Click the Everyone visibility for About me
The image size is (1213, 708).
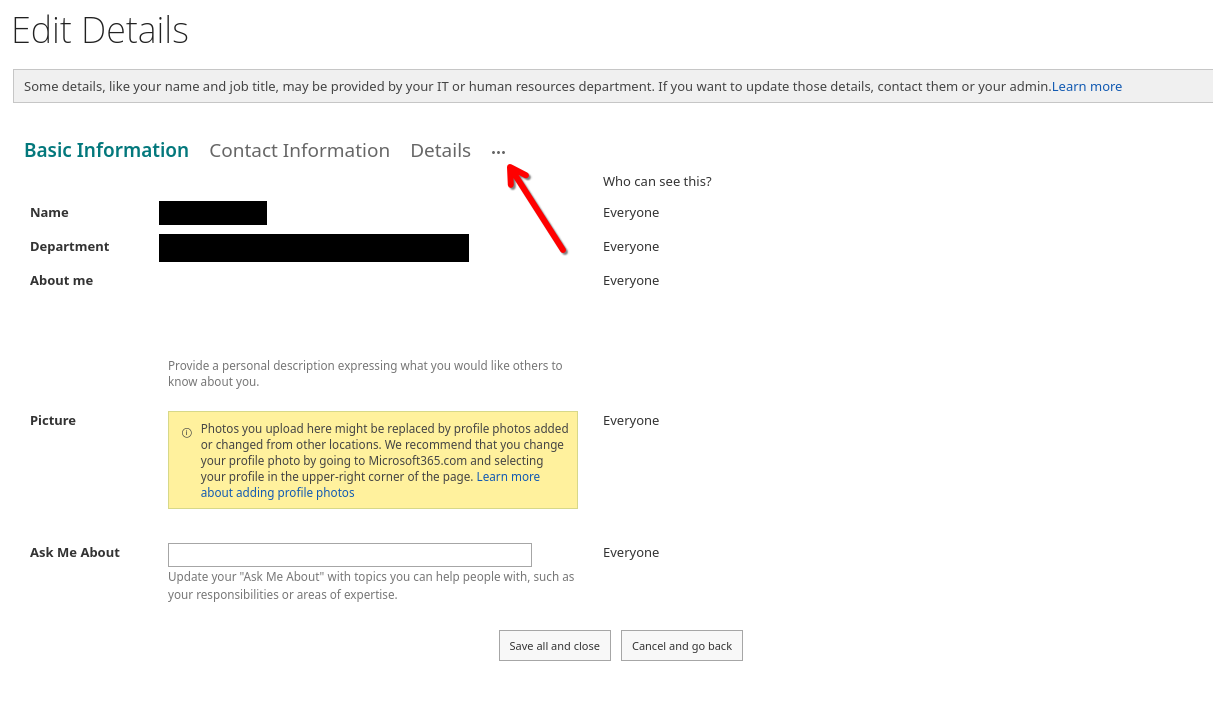tap(631, 281)
